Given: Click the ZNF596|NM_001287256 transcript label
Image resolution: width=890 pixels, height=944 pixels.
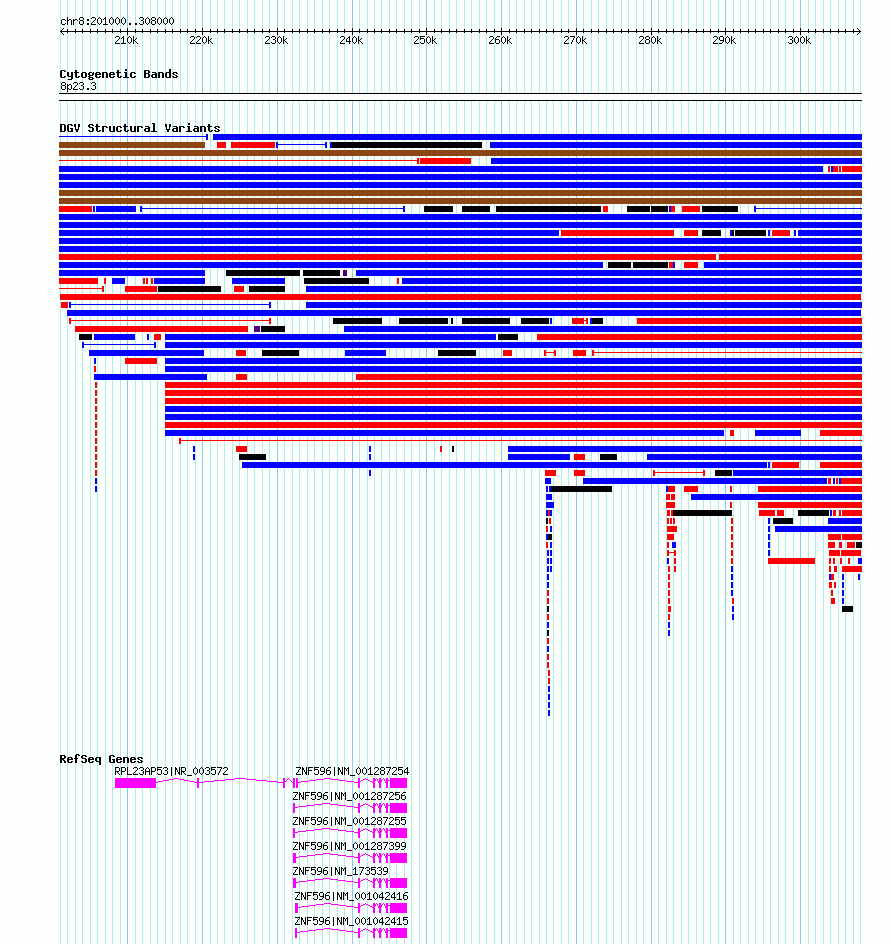Looking at the screenshot, I should (349, 796).
